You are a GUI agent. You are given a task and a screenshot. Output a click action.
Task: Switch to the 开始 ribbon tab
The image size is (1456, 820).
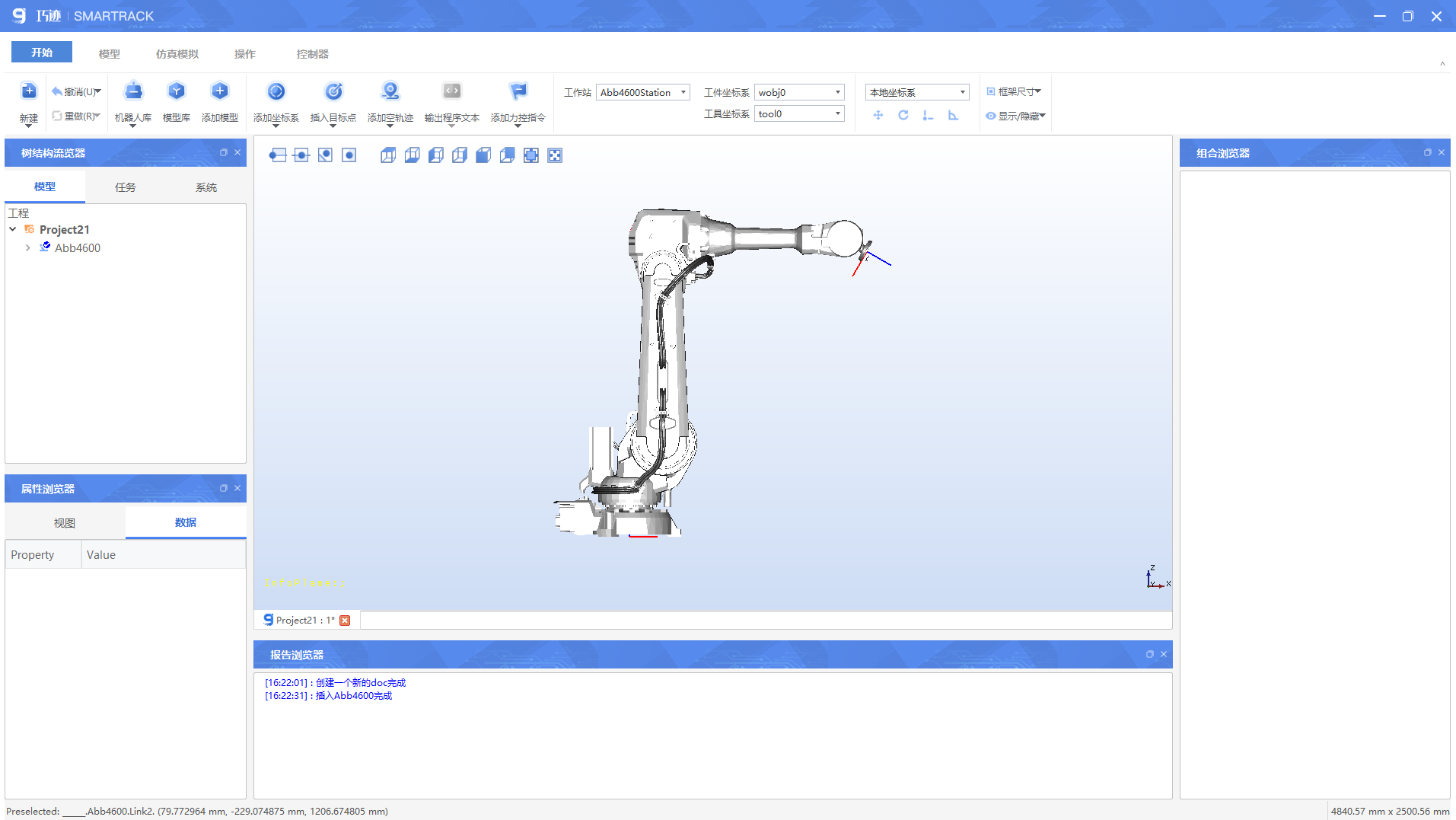point(42,53)
